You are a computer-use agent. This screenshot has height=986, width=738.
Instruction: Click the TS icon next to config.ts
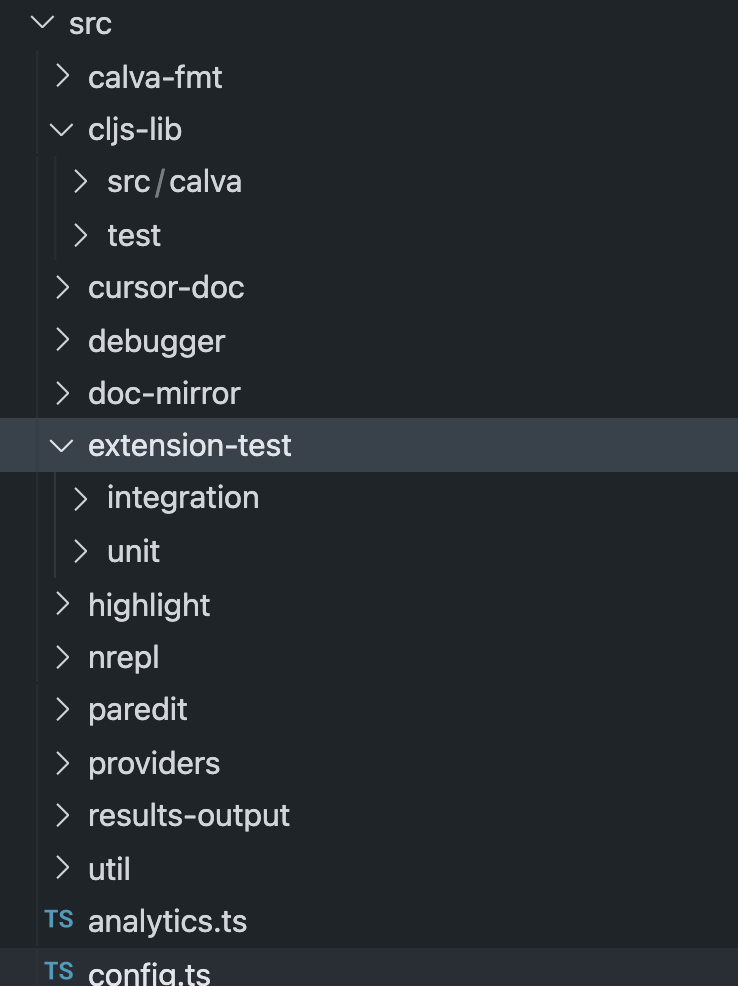pos(59,971)
